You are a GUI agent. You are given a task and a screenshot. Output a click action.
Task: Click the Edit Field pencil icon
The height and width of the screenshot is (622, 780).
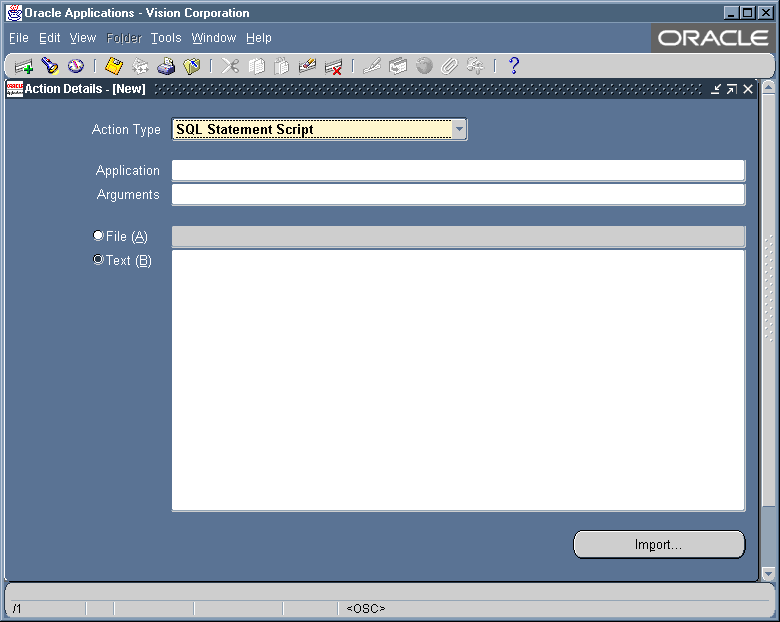[x=372, y=66]
